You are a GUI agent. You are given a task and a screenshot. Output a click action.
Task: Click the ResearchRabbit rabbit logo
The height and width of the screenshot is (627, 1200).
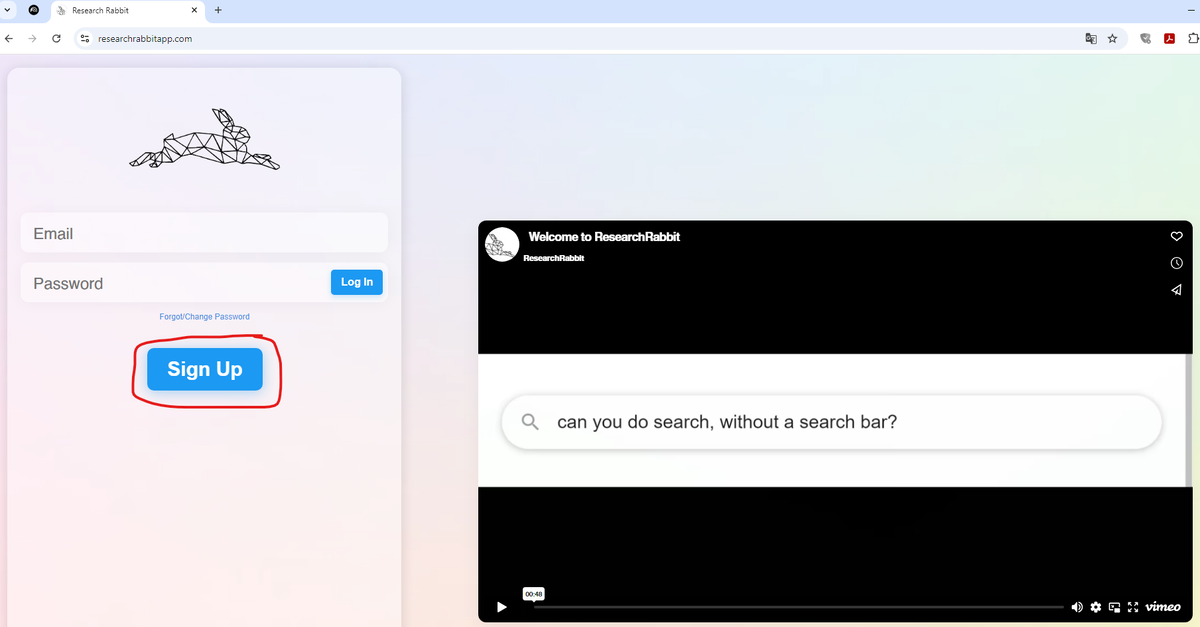[x=205, y=138]
